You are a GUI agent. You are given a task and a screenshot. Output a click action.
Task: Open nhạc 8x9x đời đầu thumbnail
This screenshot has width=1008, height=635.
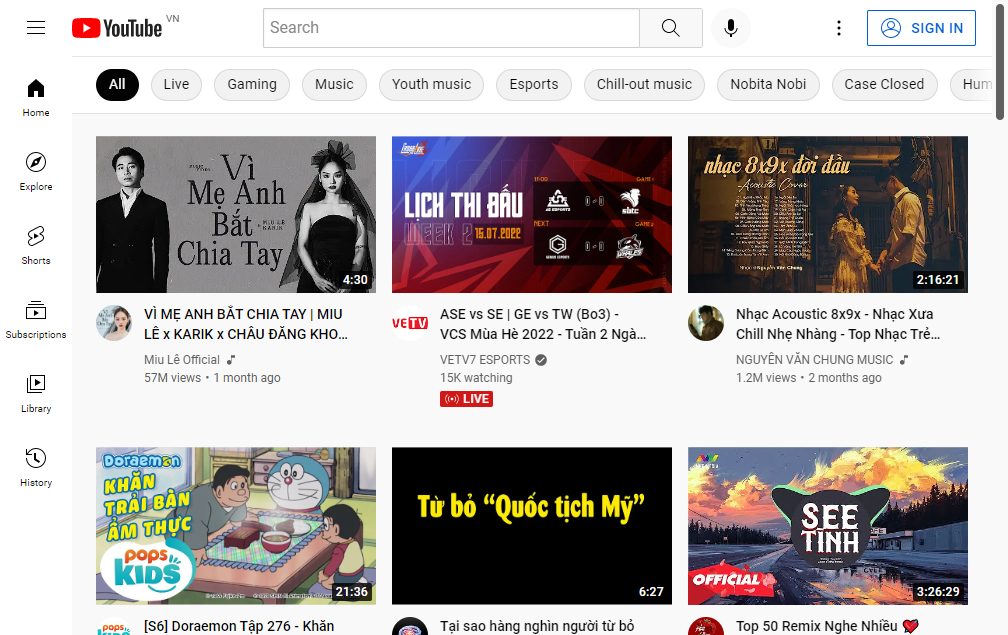827,214
